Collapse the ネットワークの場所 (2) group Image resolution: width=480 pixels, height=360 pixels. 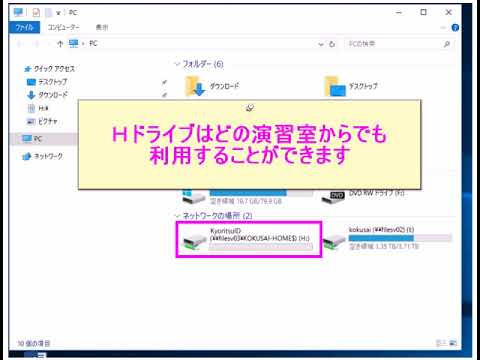coord(177,216)
